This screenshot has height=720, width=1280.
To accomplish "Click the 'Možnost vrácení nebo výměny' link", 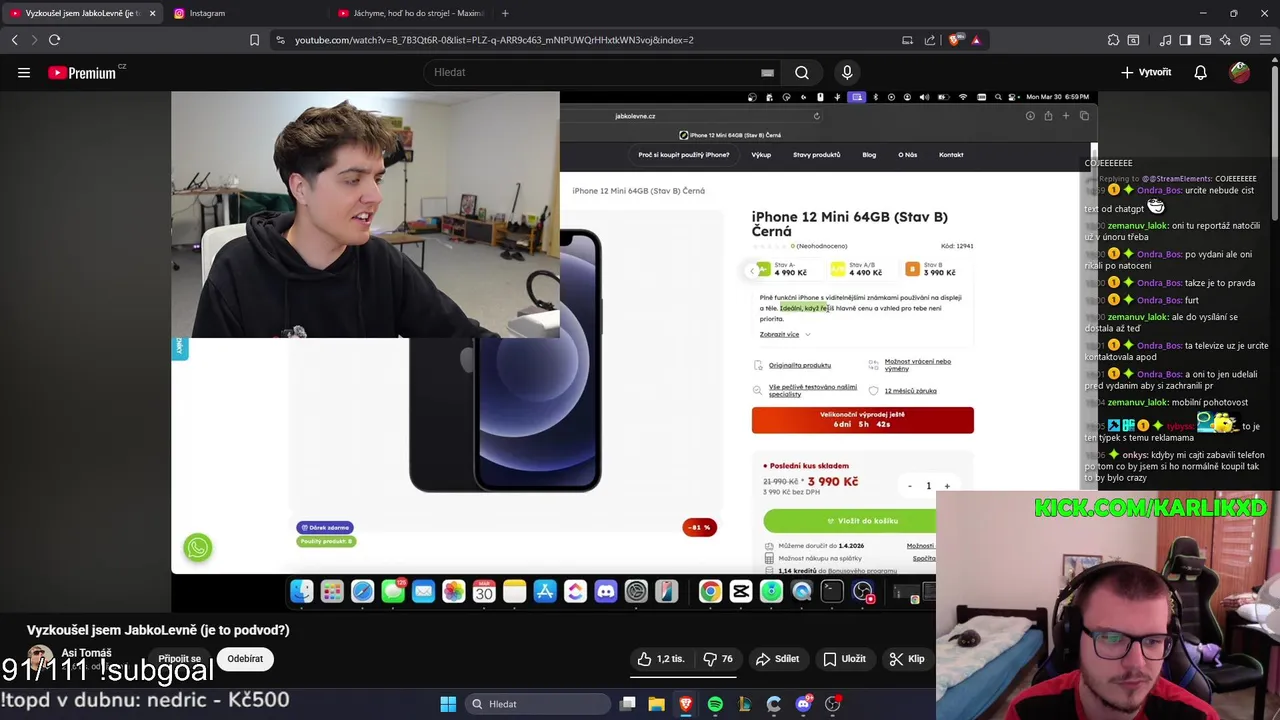I will [917, 365].
